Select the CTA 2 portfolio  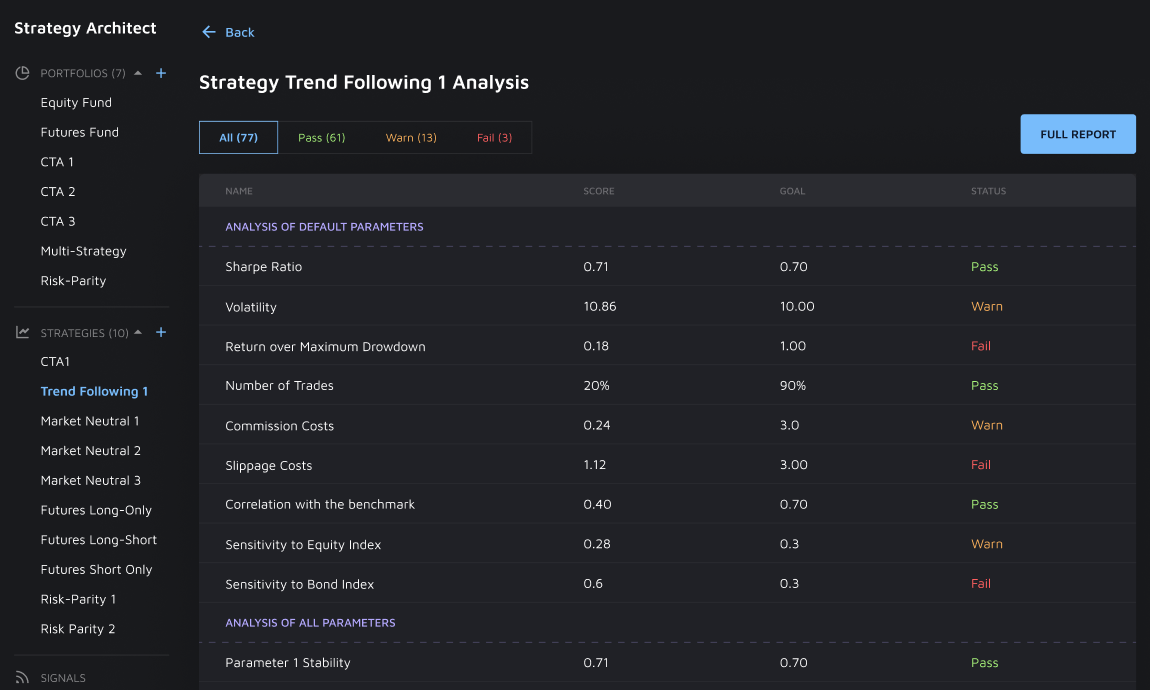[58, 191]
